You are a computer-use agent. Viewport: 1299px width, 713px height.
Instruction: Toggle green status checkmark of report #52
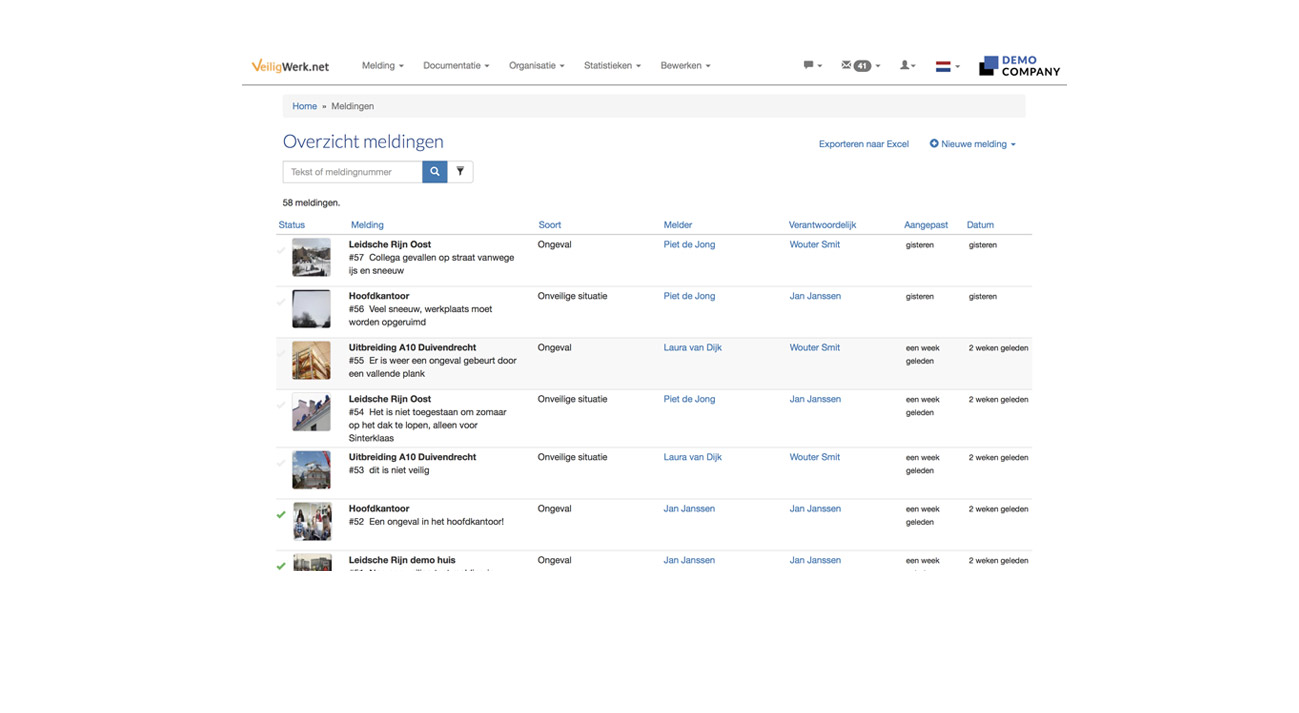[281, 515]
